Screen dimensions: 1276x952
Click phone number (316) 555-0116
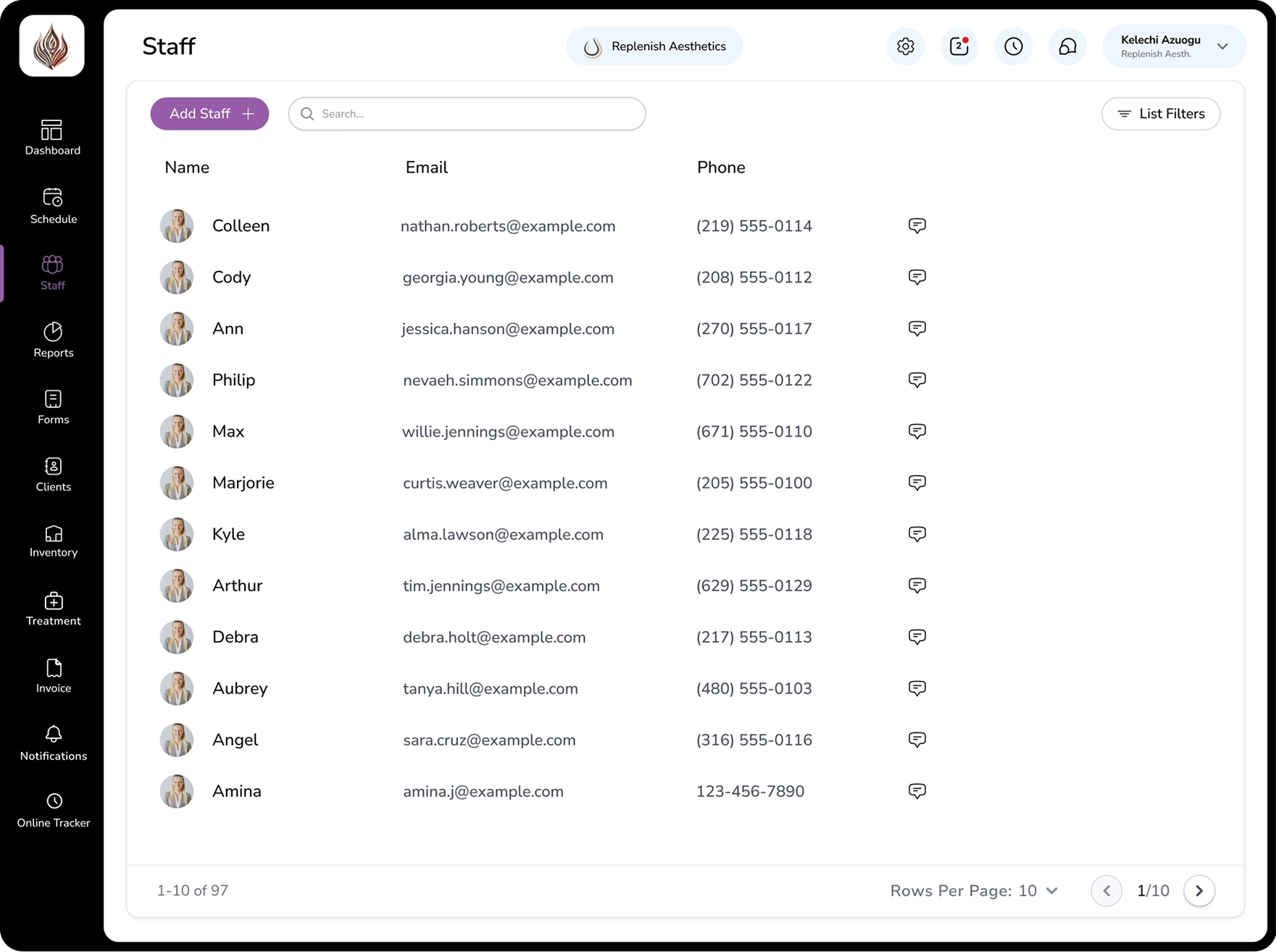coord(754,740)
